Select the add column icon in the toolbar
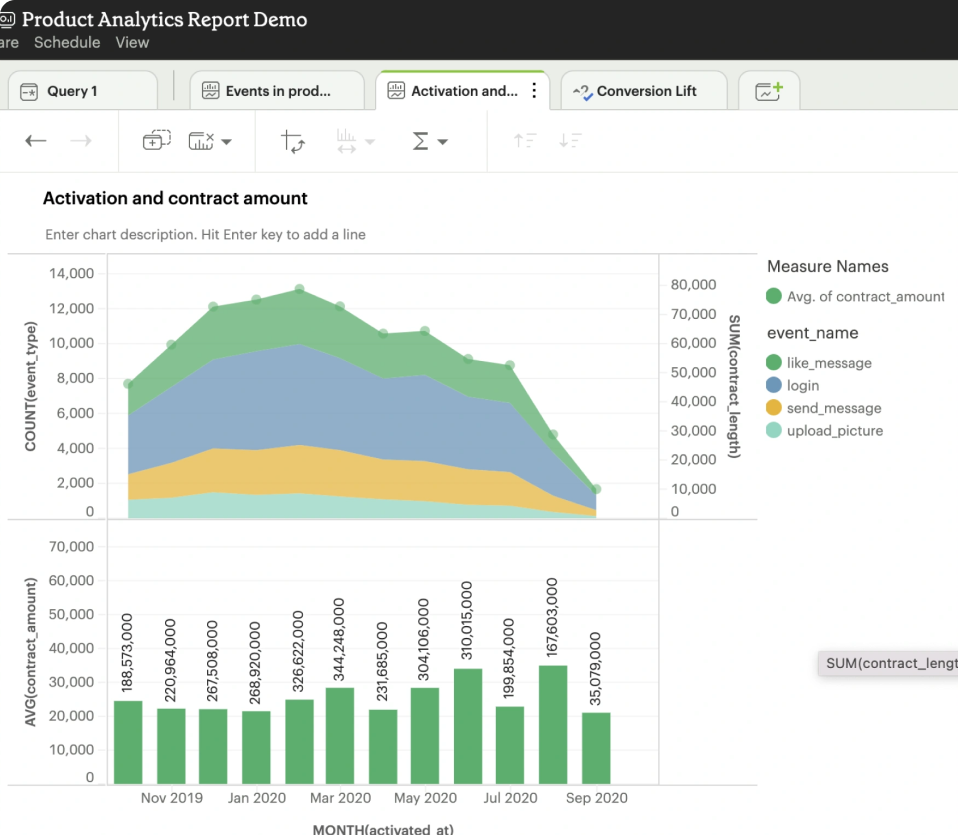 tap(155, 140)
